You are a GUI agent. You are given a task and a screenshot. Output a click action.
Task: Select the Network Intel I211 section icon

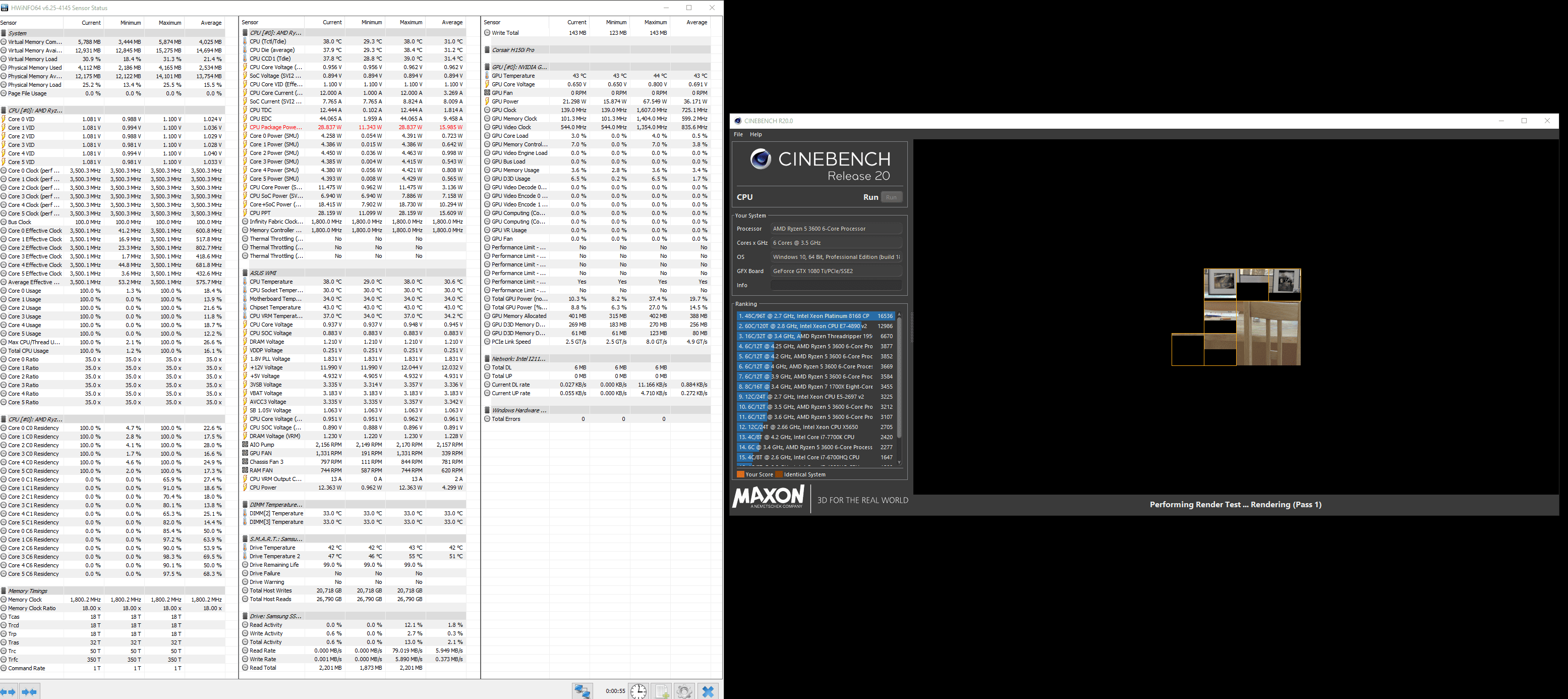pos(487,359)
